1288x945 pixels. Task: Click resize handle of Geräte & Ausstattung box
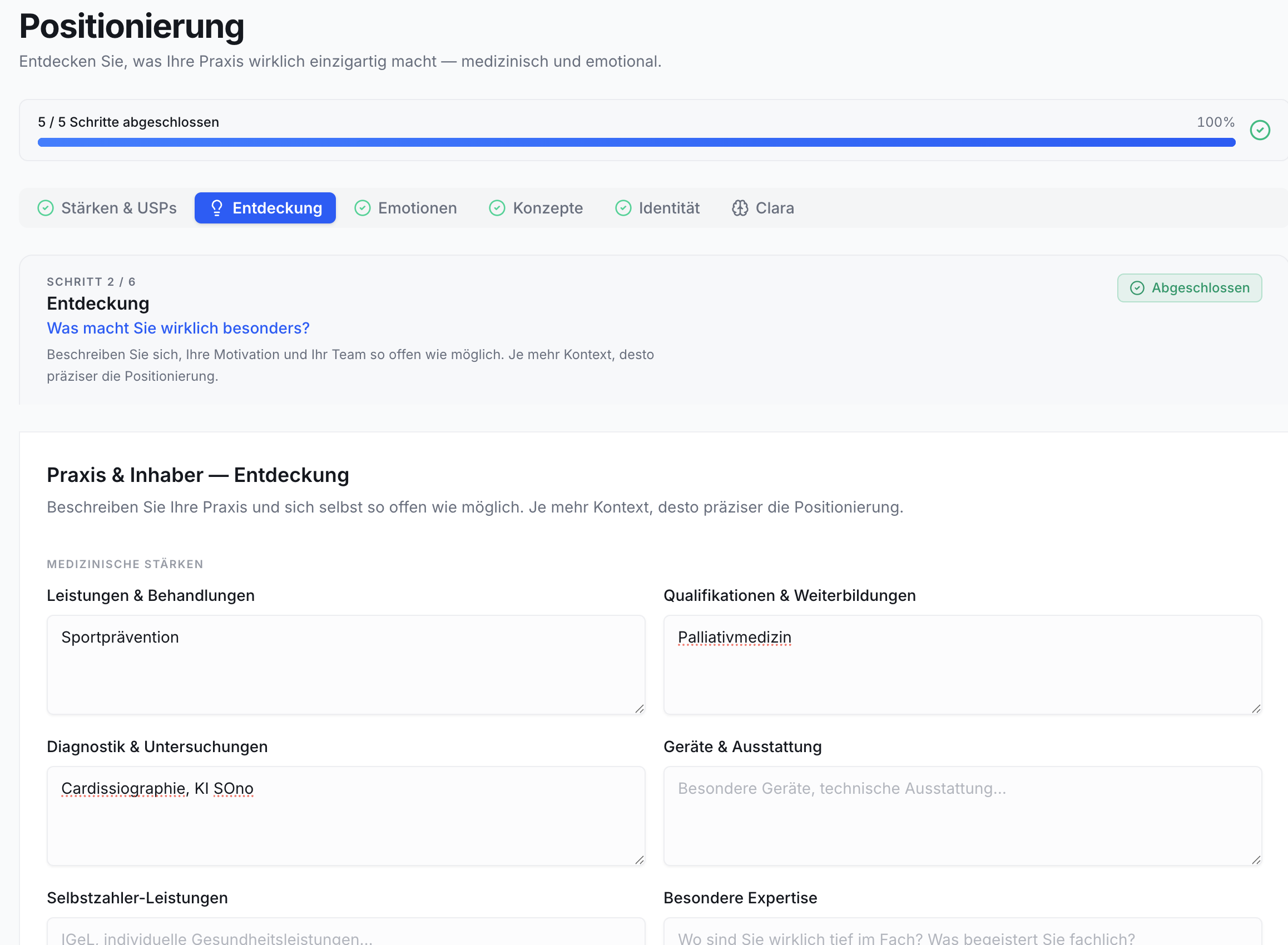1256,860
